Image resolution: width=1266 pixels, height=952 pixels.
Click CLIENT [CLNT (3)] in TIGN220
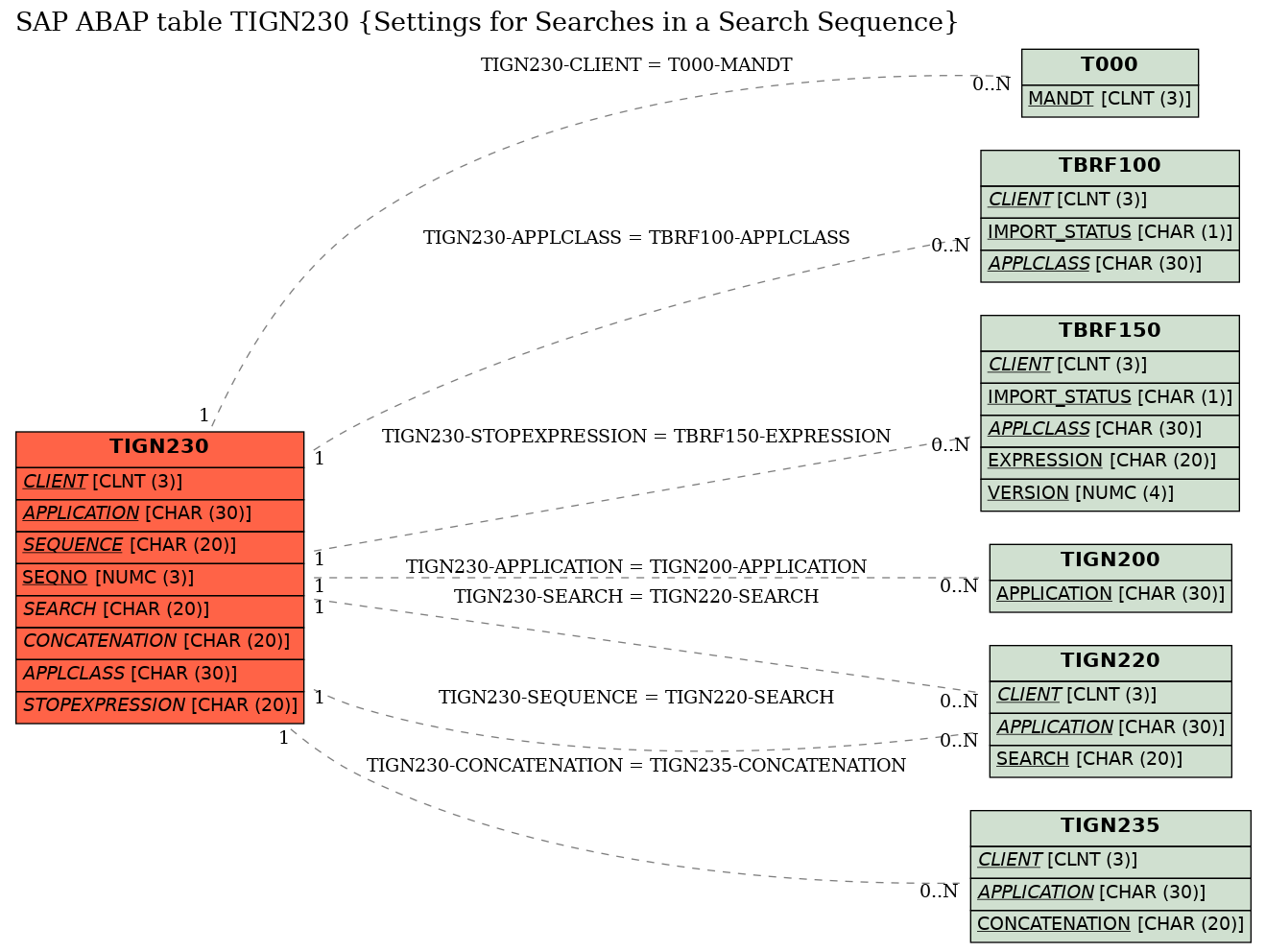tap(1111, 696)
